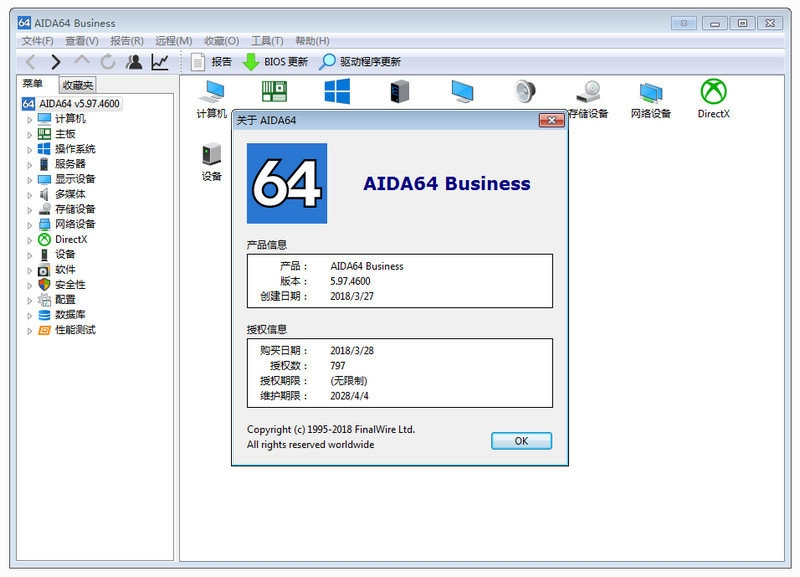Viewport: 800px width, 577px height.
Task: Click the 64 logo in About dialog
Action: [x=287, y=183]
